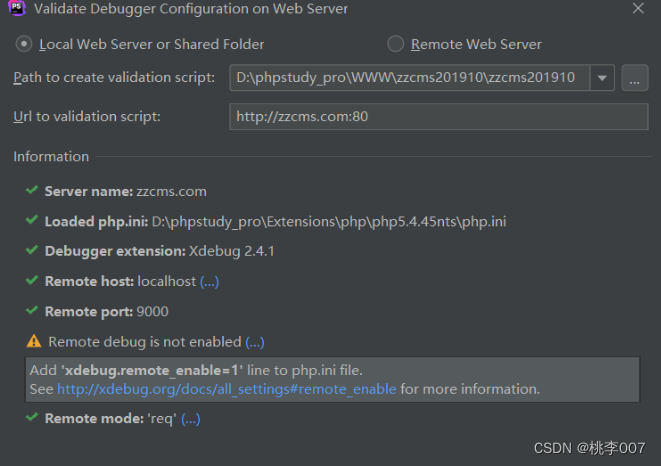The height and width of the screenshot is (466, 661).
Task: Click the 'Path to create validation script' label
Action: point(114,78)
